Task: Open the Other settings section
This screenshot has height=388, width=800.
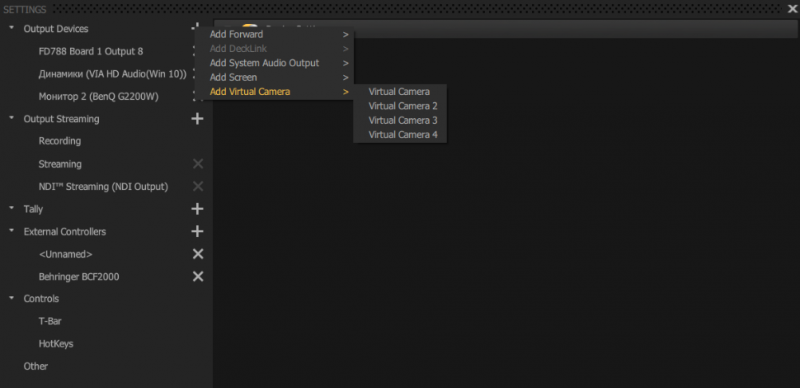Action: point(36,366)
